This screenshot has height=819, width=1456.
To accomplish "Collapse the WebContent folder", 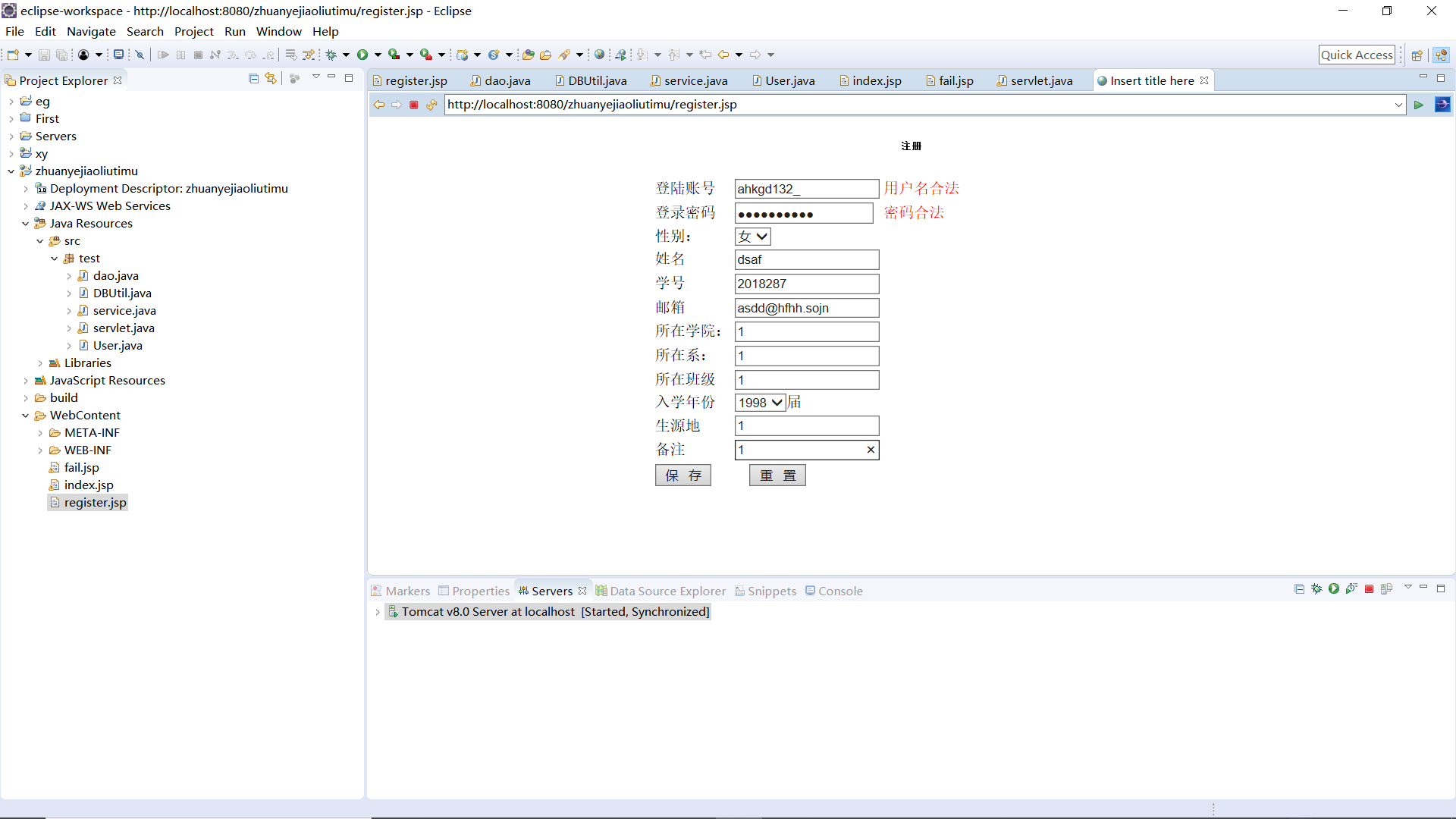I will point(25,416).
